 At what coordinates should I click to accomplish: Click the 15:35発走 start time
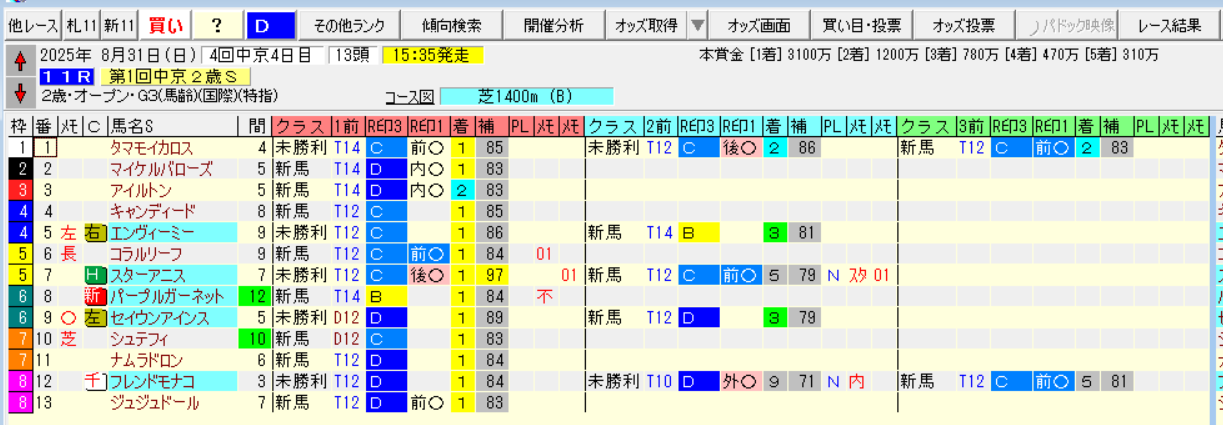point(432,55)
